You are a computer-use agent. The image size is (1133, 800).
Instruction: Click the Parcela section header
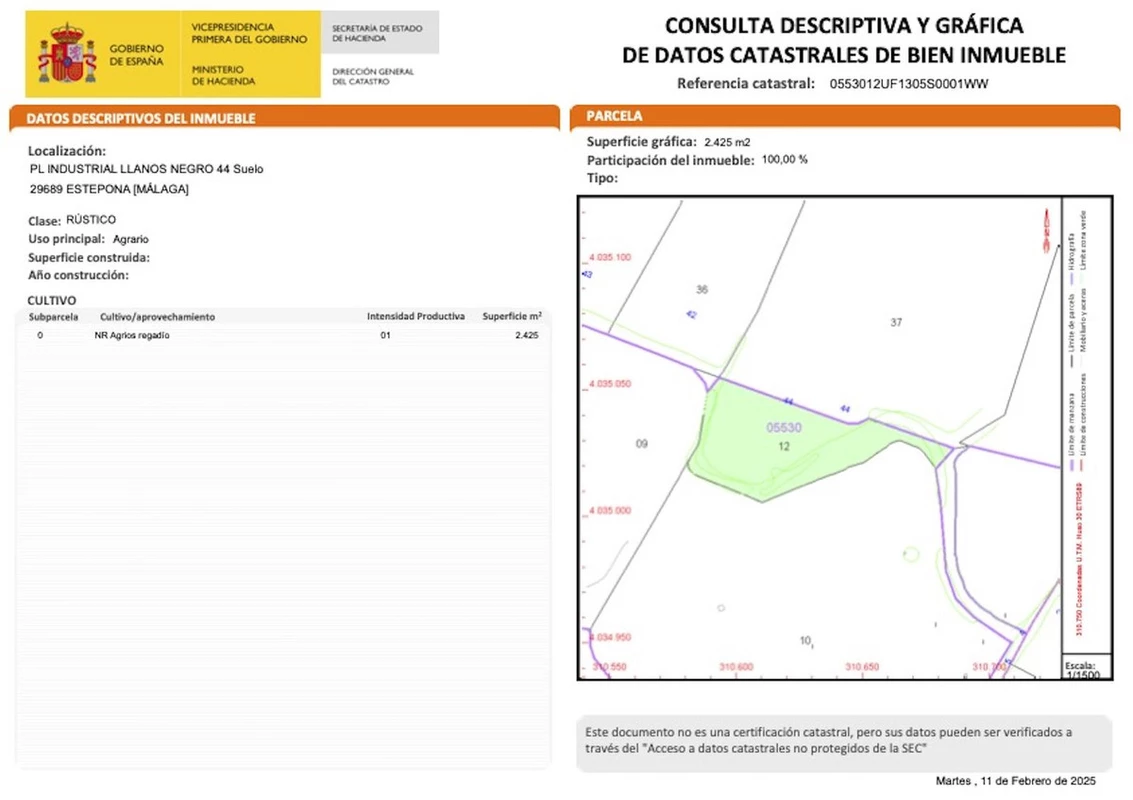615,116
